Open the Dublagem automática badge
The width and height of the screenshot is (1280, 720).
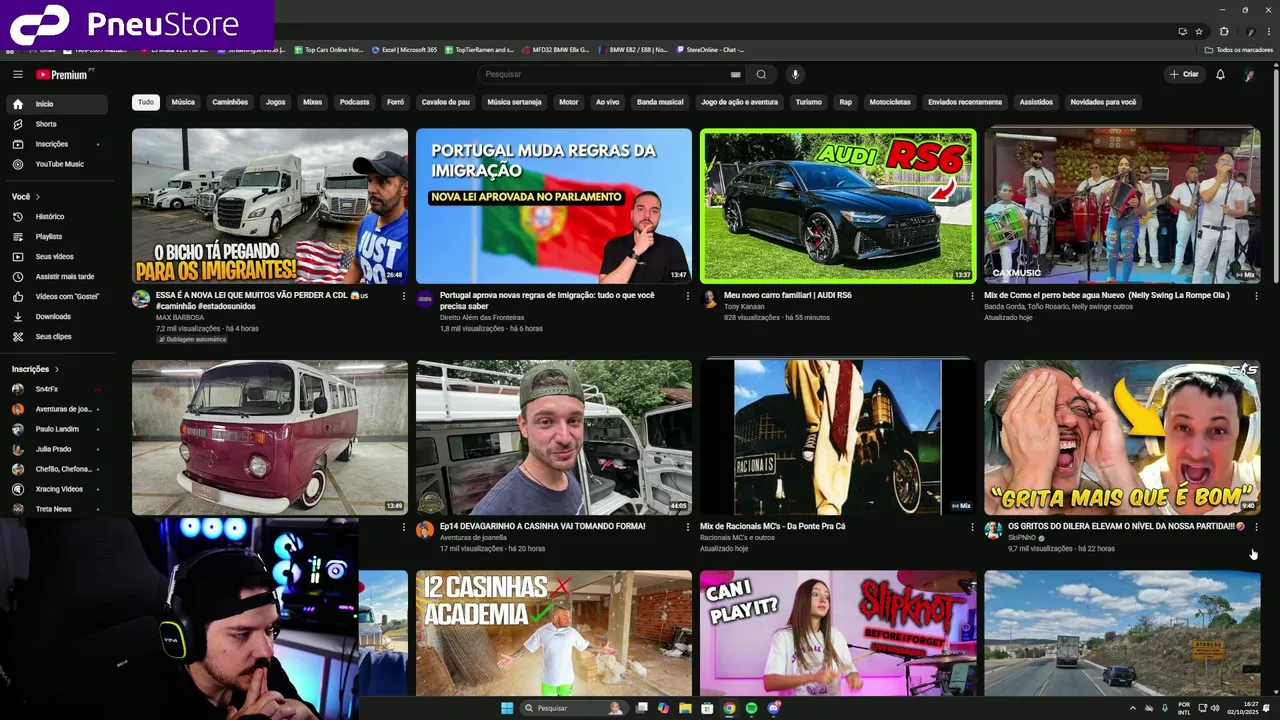[192, 339]
